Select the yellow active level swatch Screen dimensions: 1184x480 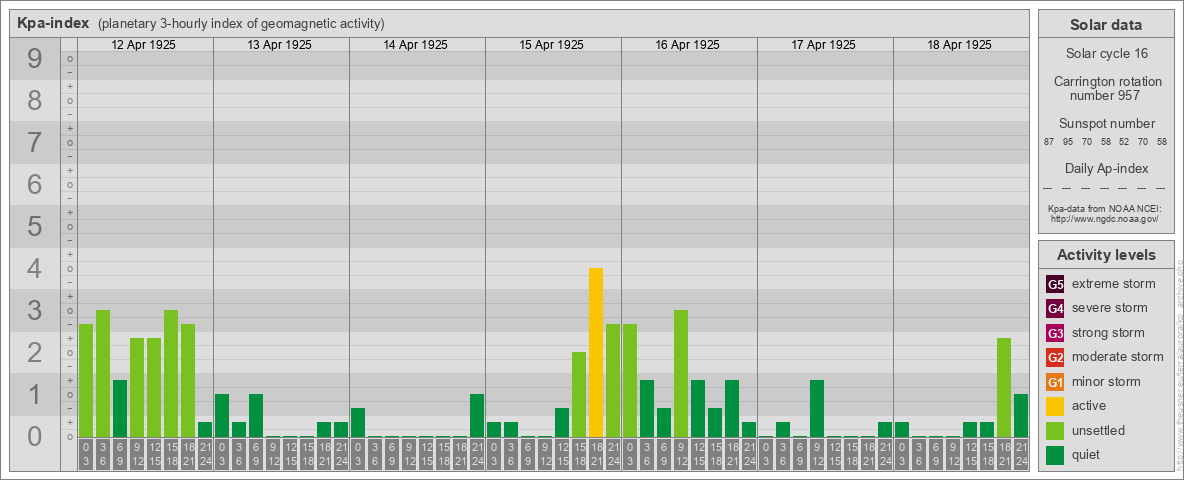point(1055,406)
